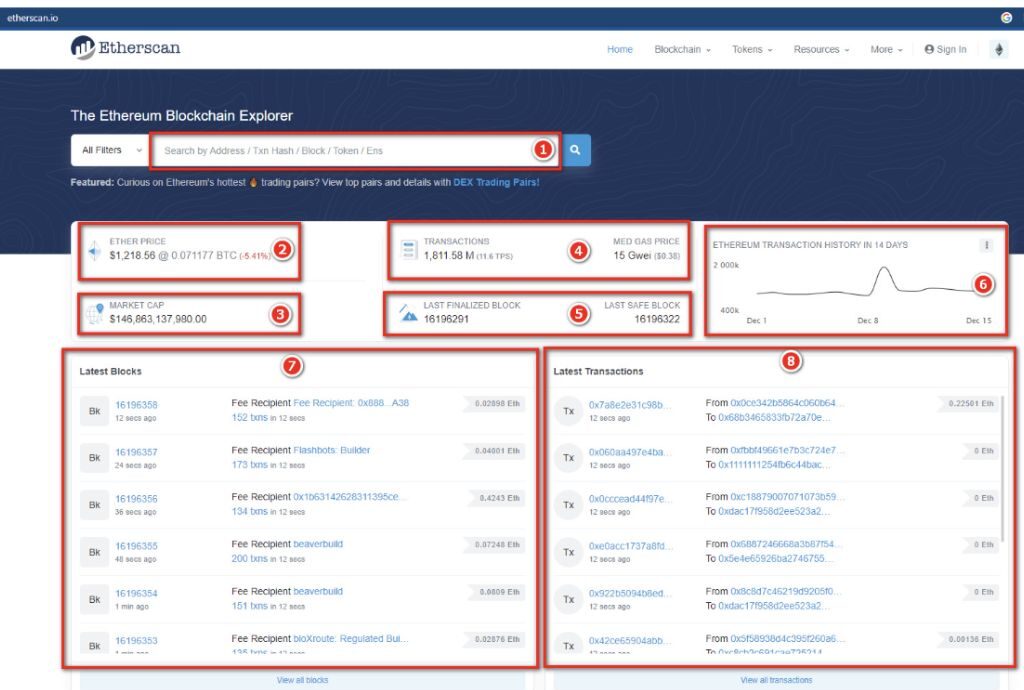Click the 0.22501 Eth transaction amount badge
The image size is (1024, 690).
pos(970,403)
